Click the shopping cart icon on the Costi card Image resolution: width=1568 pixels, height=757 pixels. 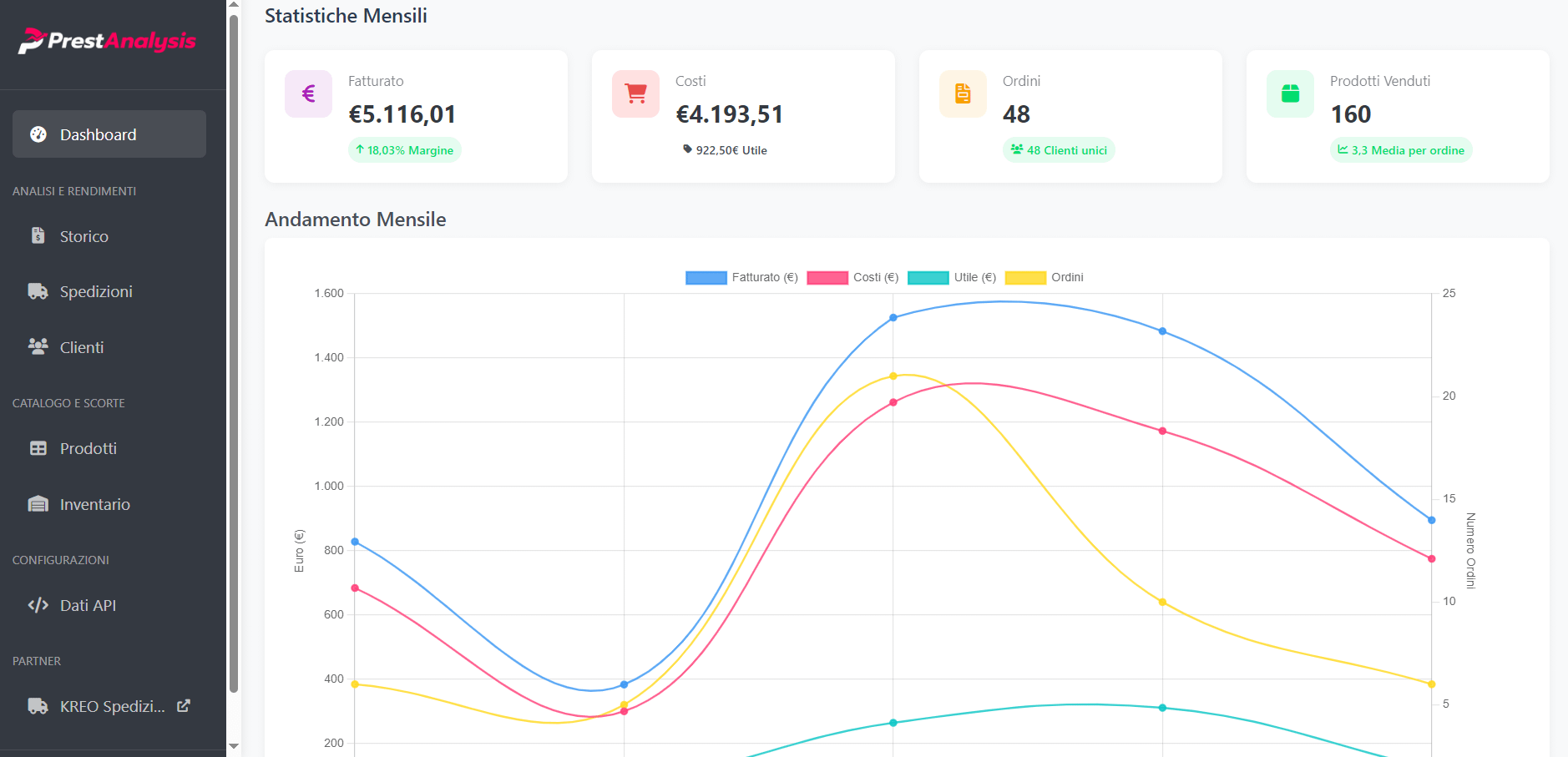635,93
